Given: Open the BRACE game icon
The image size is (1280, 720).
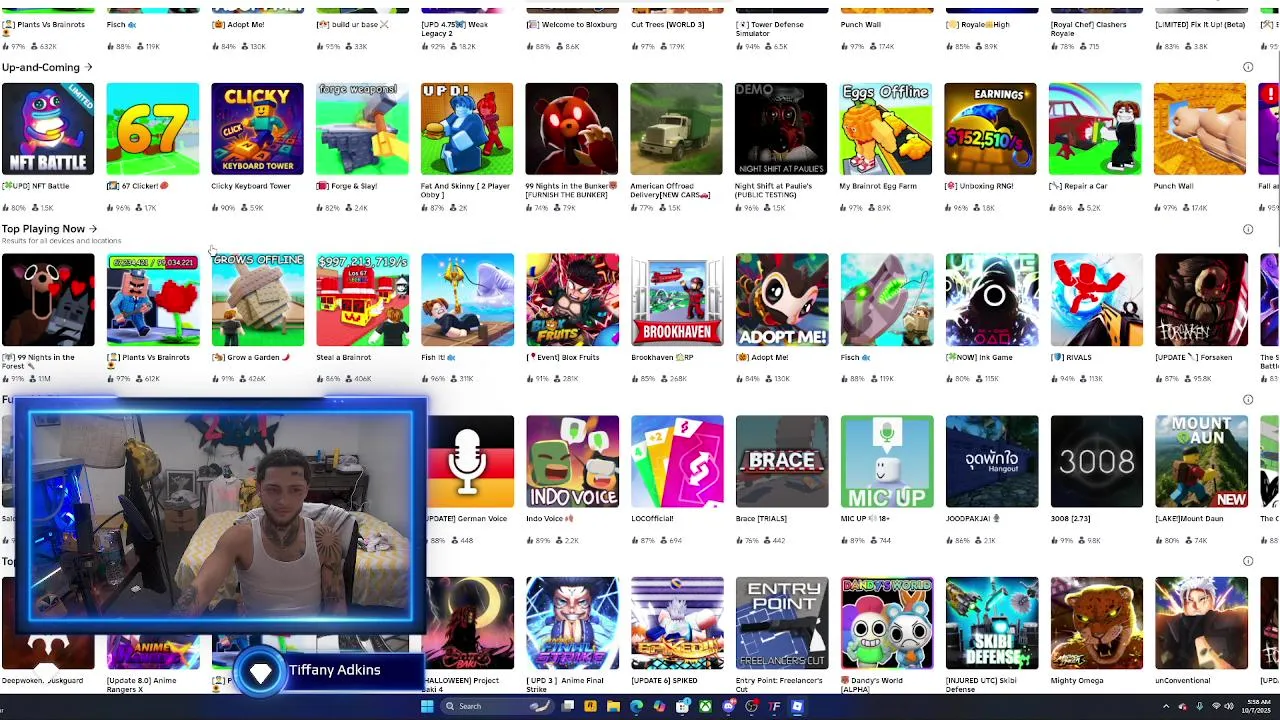Looking at the screenshot, I should pos(781,461).
